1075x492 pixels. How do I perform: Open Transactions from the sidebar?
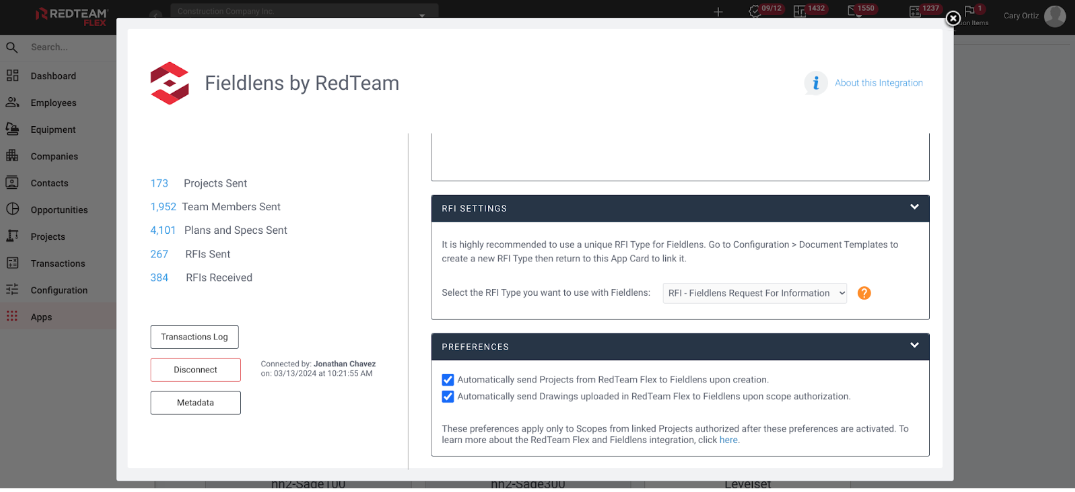coord(58,263)
